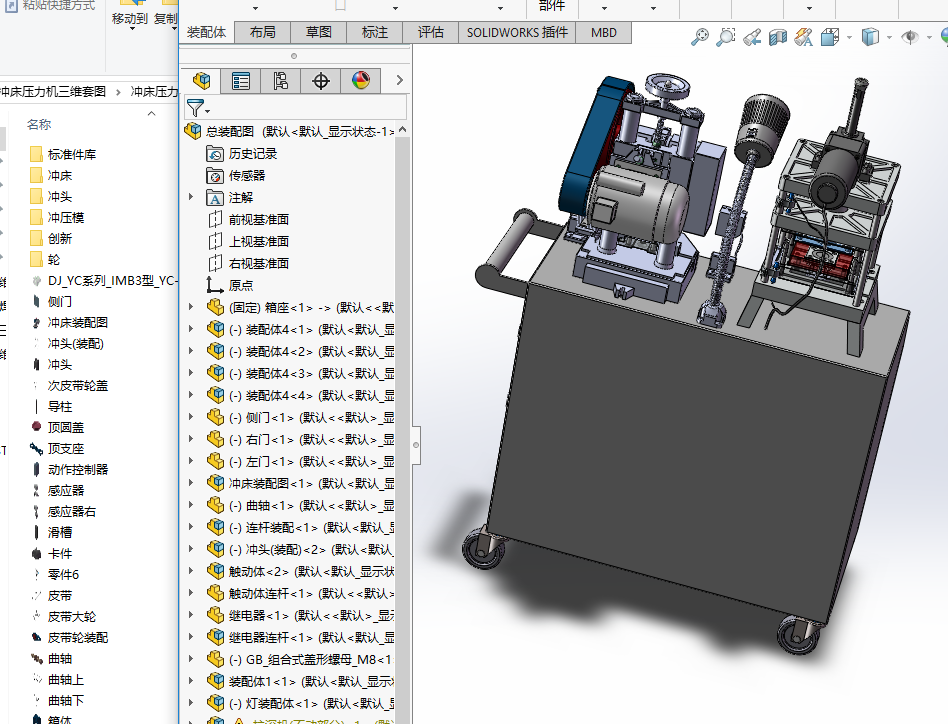The width and height of the screenshot is (948, 724).
Task: Open the FeatureManager design tree tab
Action: coord(202,81)
